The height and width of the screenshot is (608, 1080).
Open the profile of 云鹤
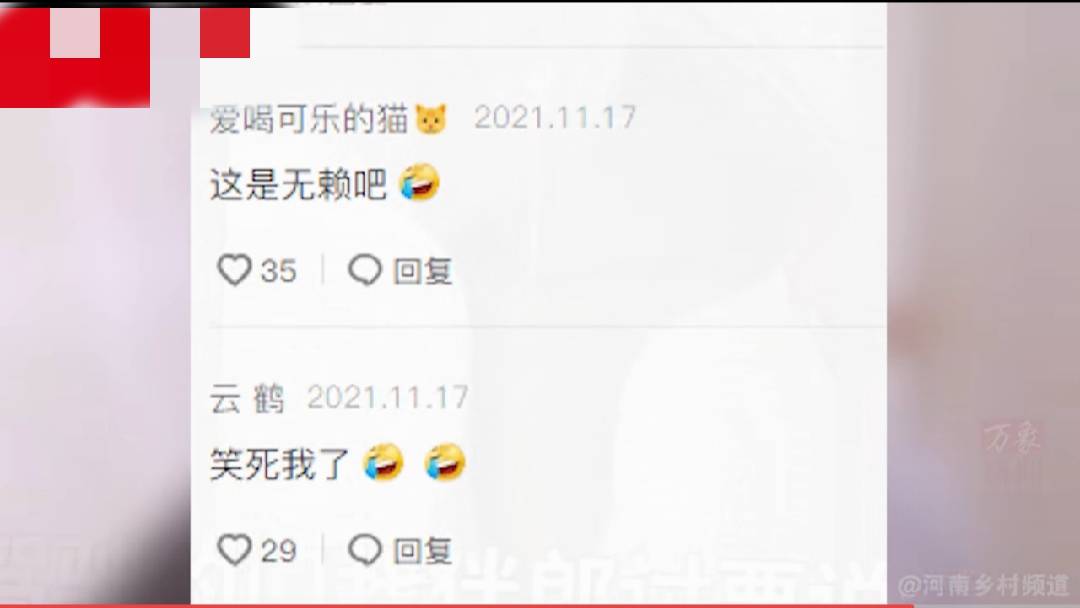pos(247,399)
